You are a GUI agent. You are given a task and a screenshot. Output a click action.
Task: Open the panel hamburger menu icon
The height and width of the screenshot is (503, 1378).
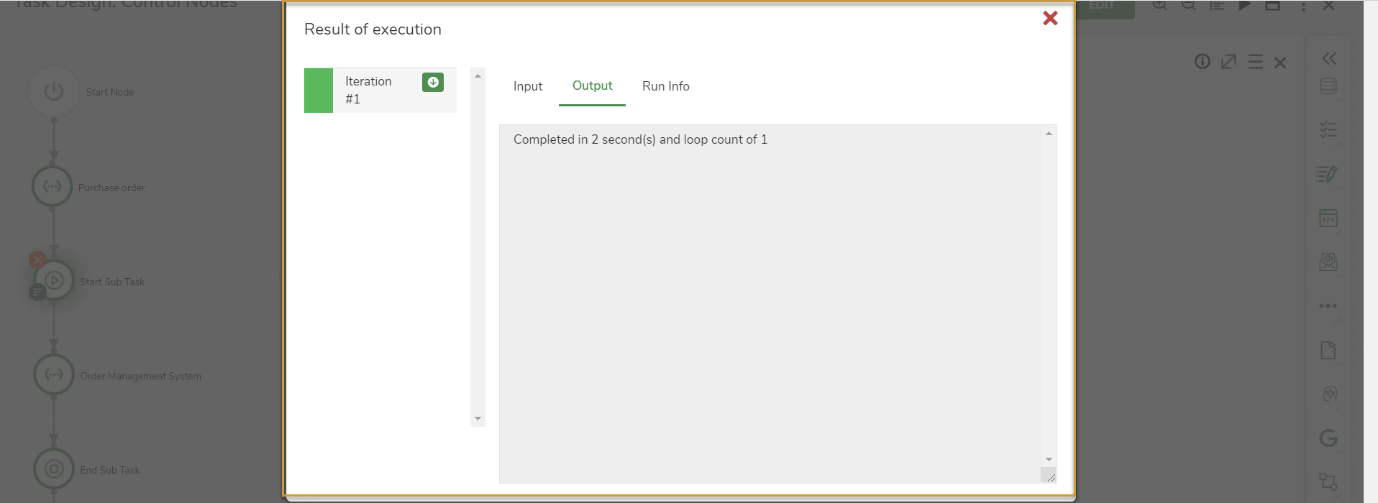click(1255, 62)
